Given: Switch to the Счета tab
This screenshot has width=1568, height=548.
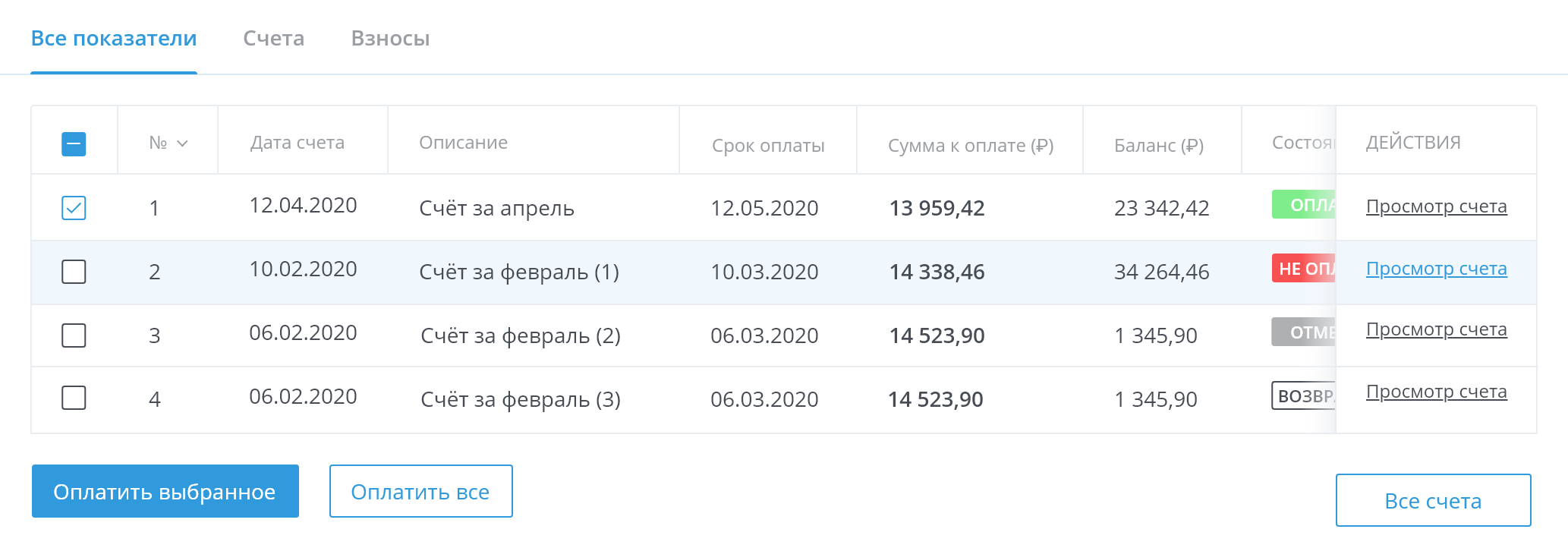Looking at the screenshot, I should pyautogui.click(x=273, y=38).
